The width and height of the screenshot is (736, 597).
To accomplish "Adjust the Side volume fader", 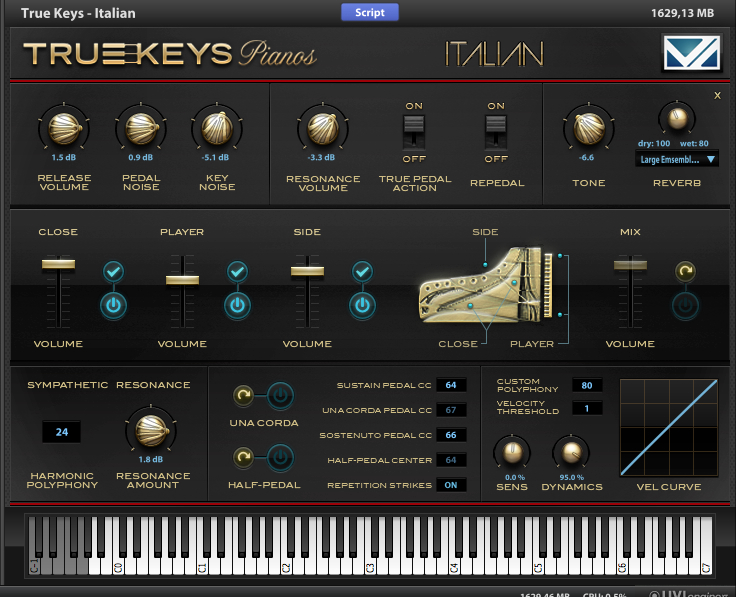I will point(307,271).
